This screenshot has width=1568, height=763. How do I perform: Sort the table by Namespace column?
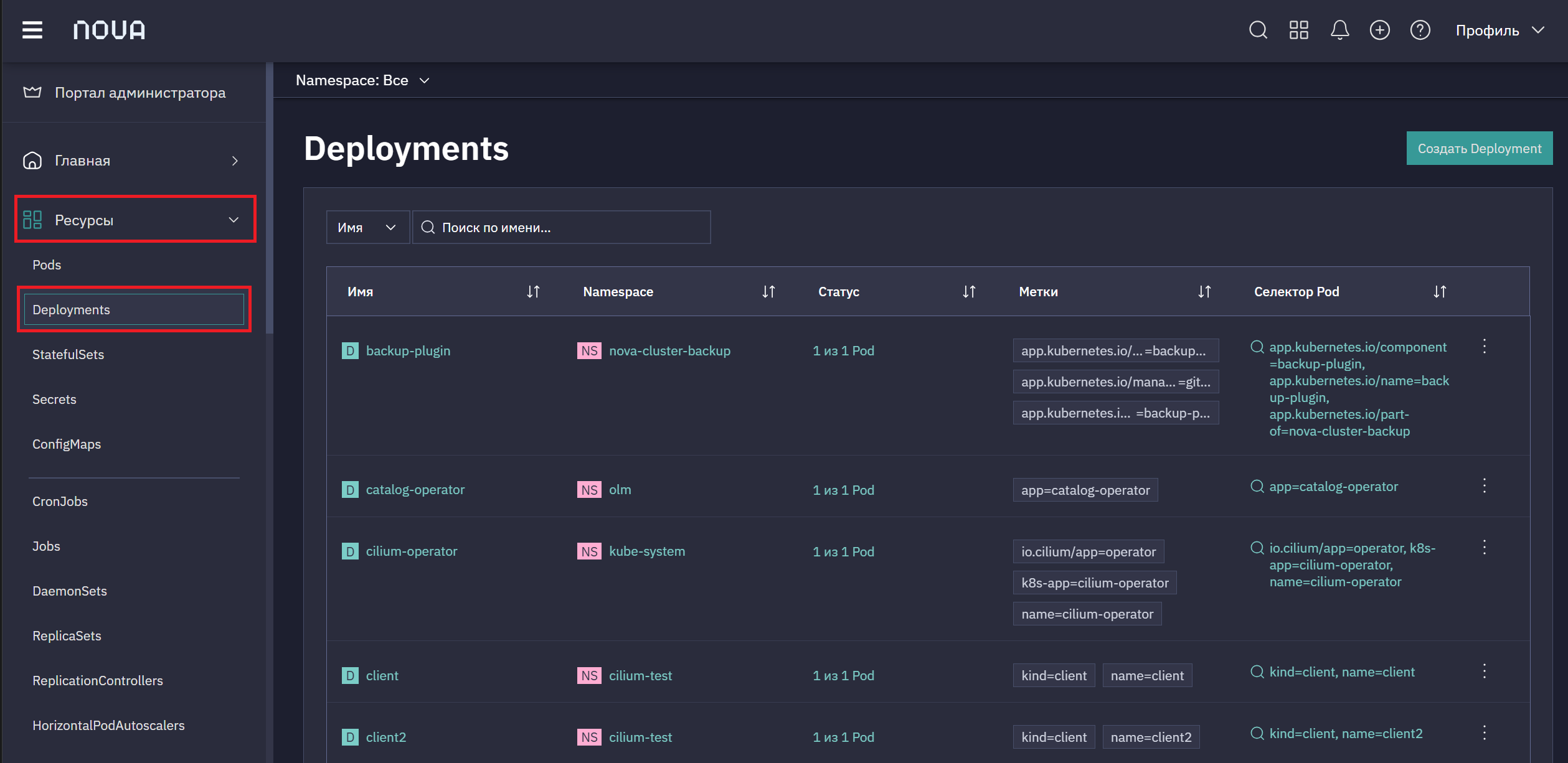768,291
